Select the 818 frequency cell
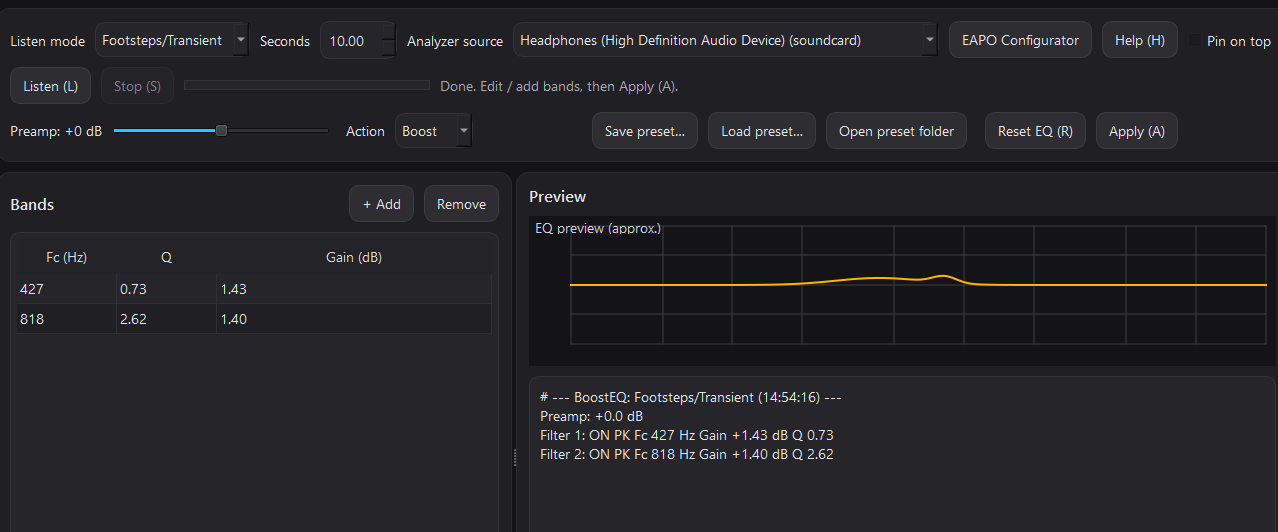 66,319
